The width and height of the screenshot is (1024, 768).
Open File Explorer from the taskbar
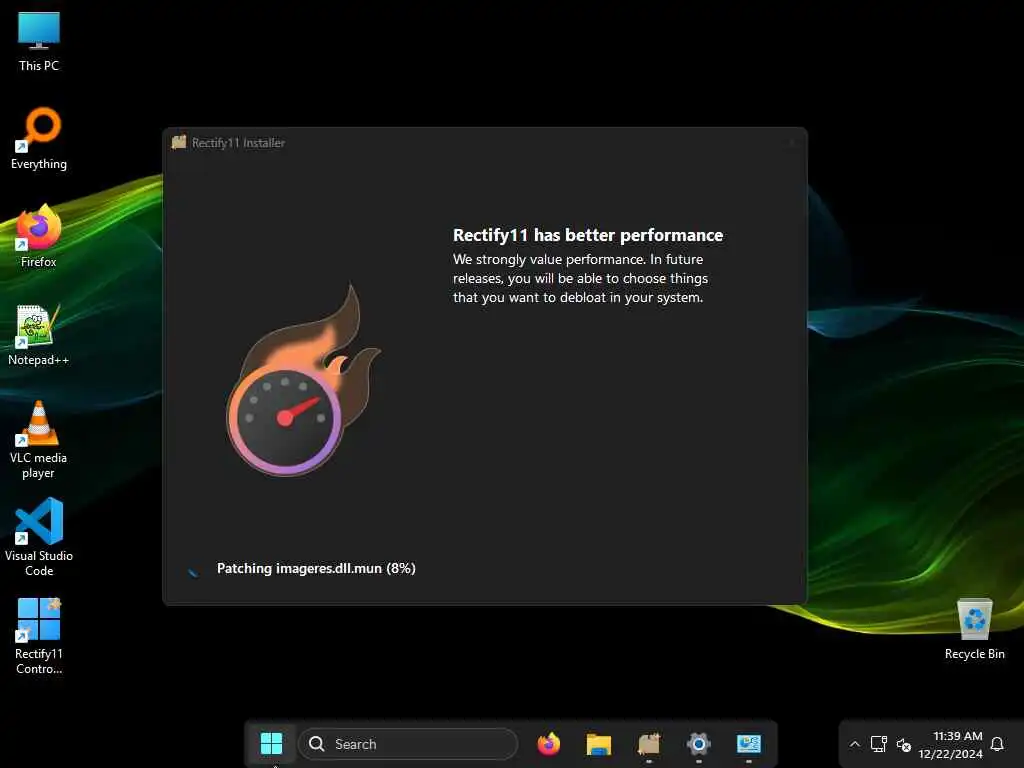click(x=599, y=744)
